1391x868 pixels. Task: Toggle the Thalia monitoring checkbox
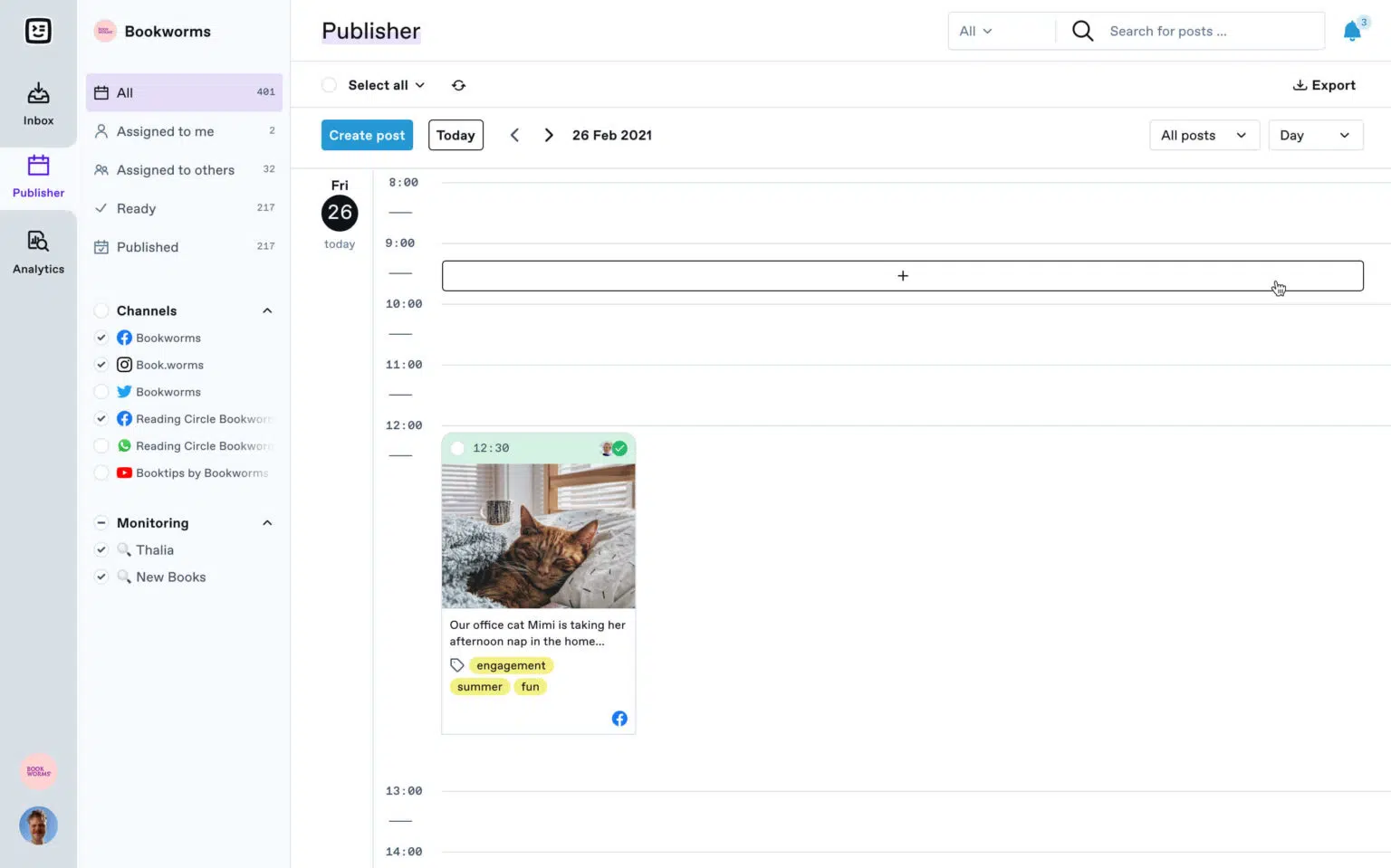tap(101, 549)
